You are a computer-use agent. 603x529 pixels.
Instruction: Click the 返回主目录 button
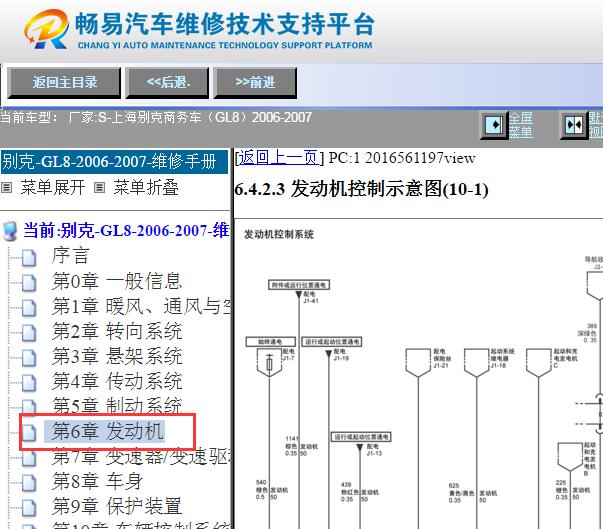(x=64, y=82)
